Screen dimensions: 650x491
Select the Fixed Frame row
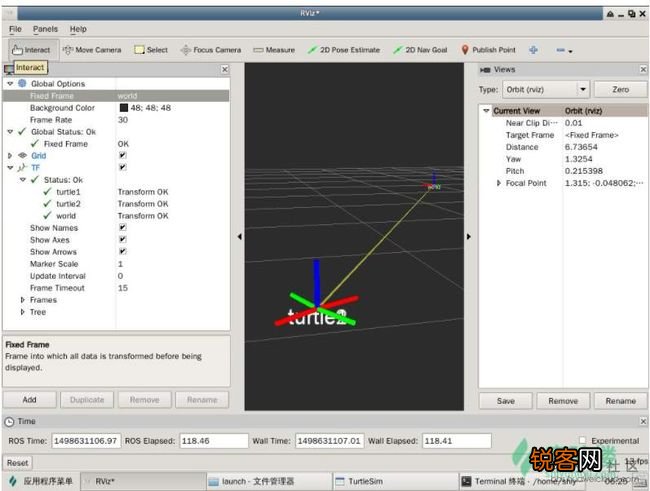point(116,96)
